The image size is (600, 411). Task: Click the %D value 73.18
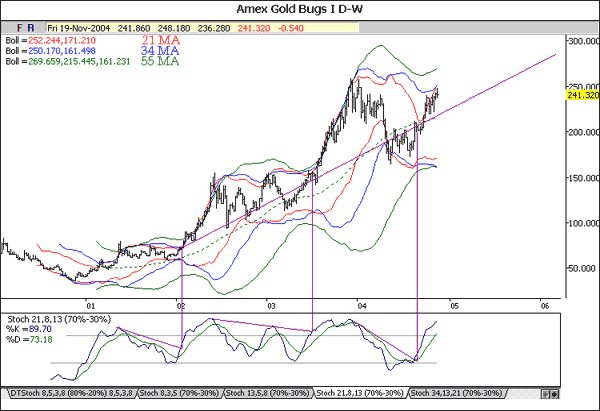click(40, 339)
